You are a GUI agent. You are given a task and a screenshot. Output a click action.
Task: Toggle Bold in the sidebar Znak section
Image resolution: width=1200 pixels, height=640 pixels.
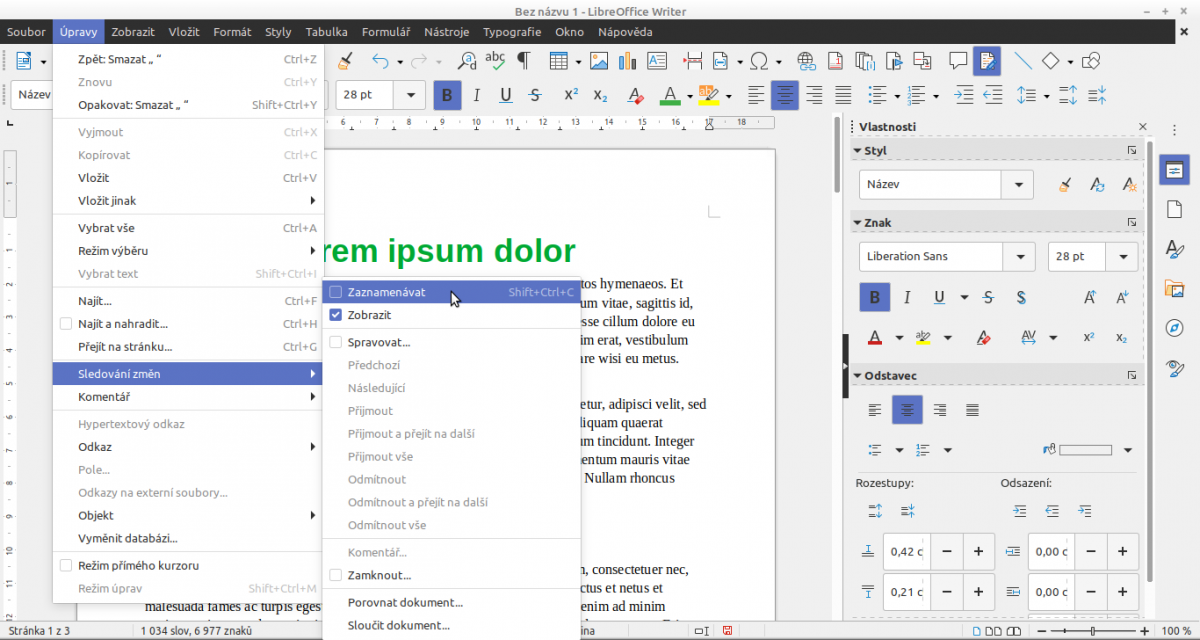point(876,297)
